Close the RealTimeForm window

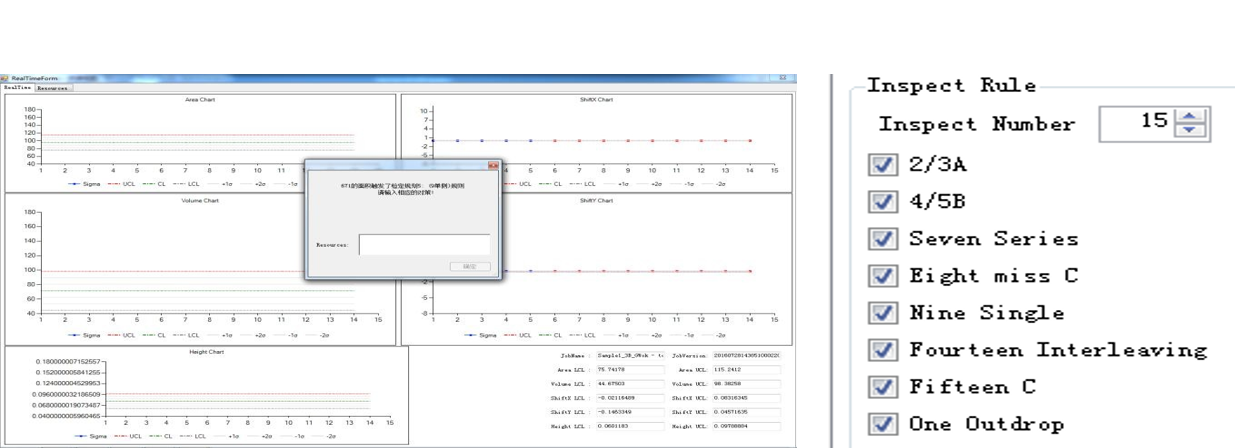point(783,78)
